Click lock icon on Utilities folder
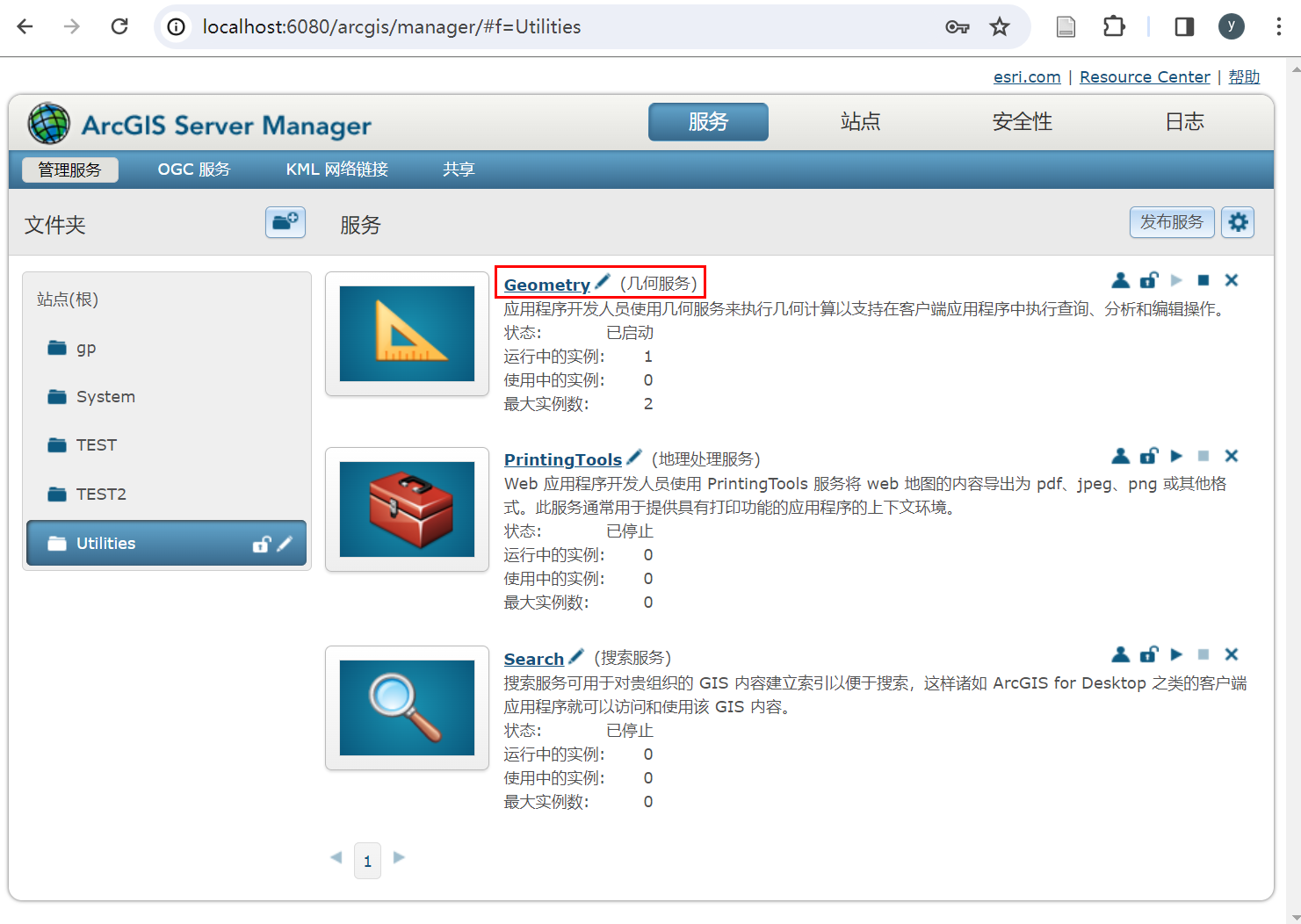 (x=261, y=545)
